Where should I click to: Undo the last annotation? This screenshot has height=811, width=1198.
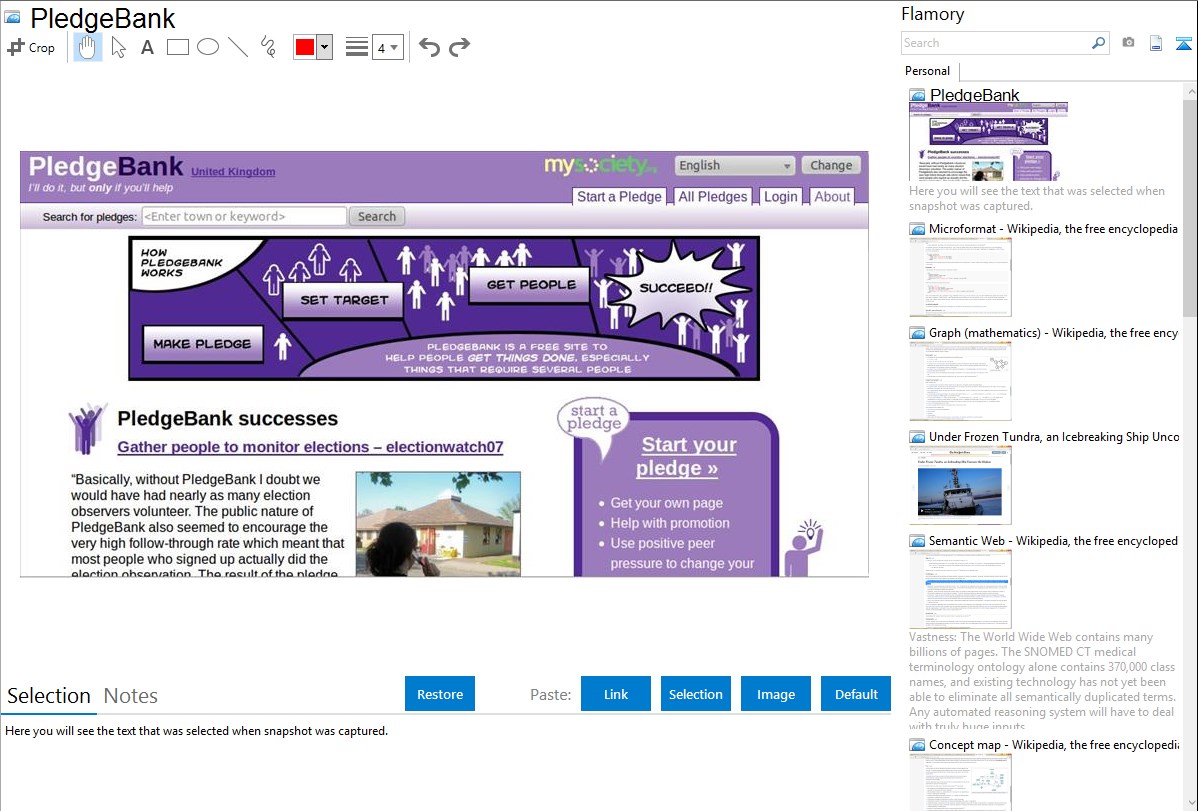coord(429,47)
